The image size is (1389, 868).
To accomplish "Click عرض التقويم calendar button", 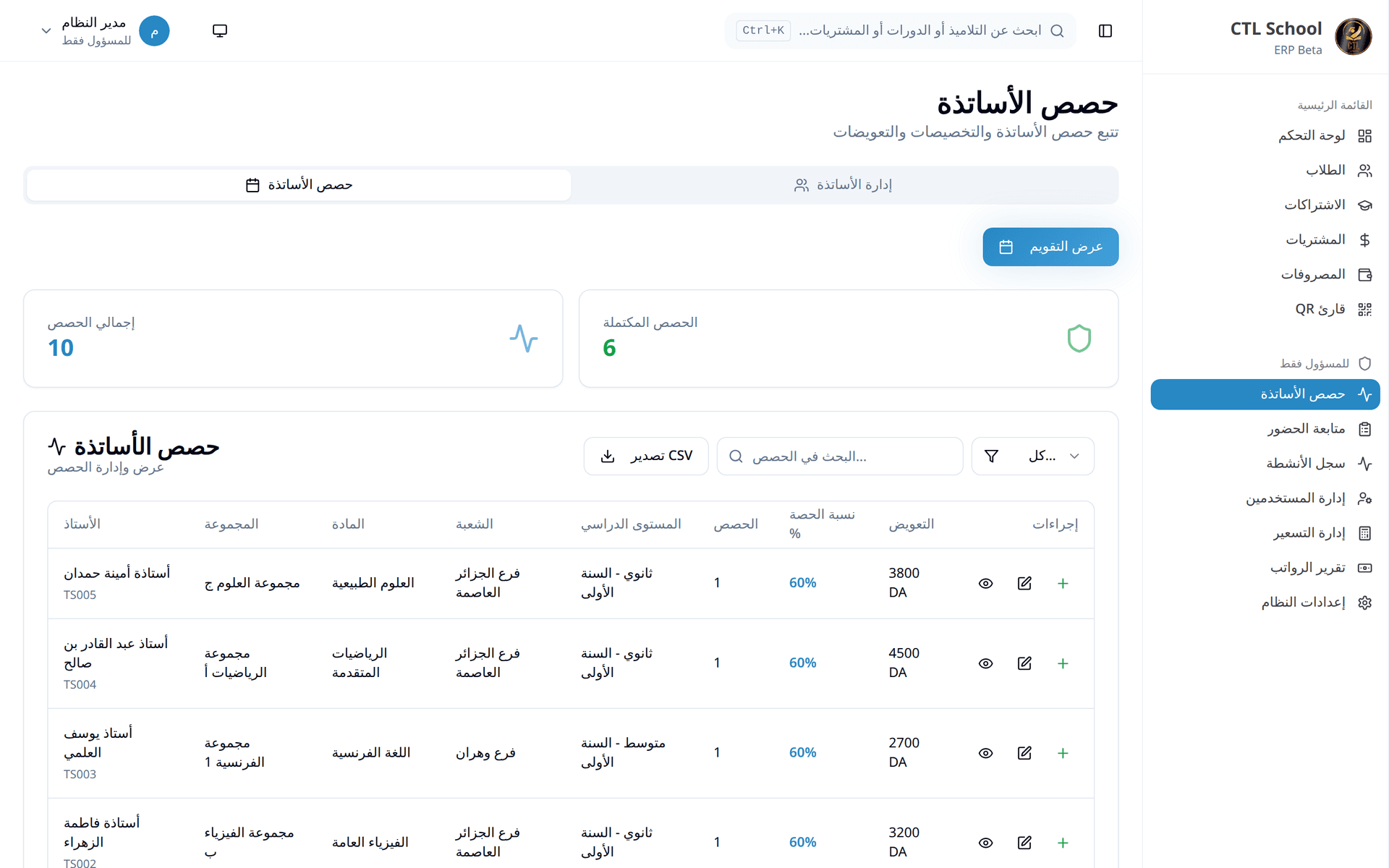I will (x=1050, y=247).
